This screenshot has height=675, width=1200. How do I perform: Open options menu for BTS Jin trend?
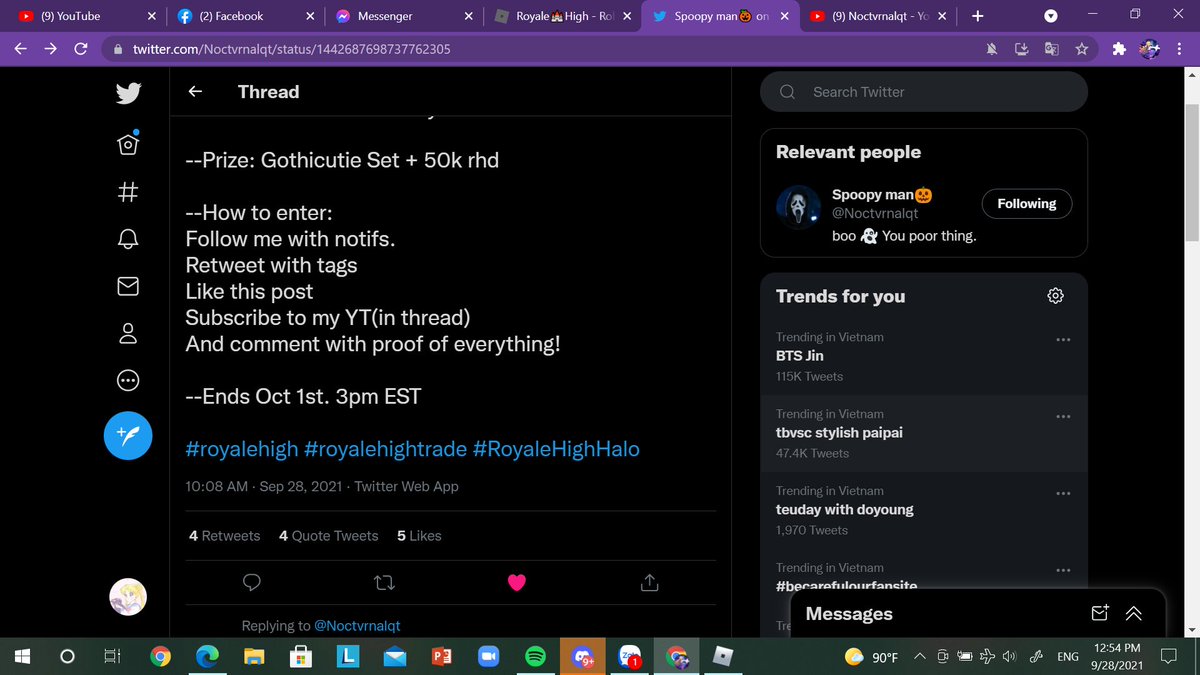[1063, 339]
